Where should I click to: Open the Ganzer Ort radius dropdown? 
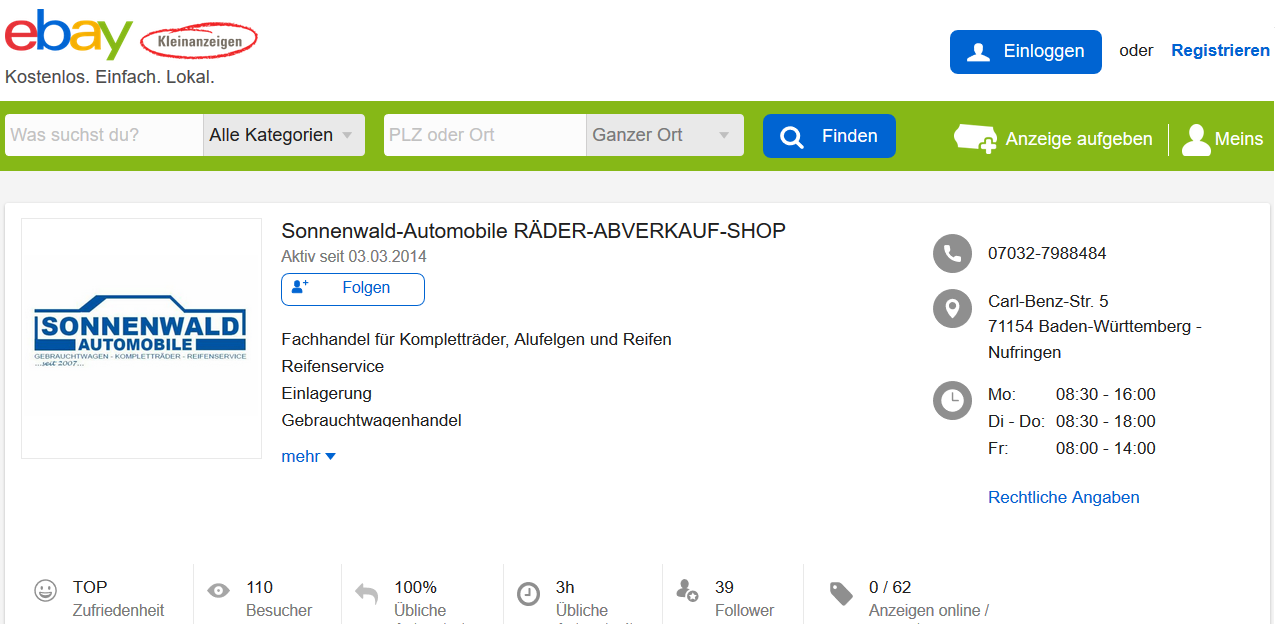click(x=664, y=135)
